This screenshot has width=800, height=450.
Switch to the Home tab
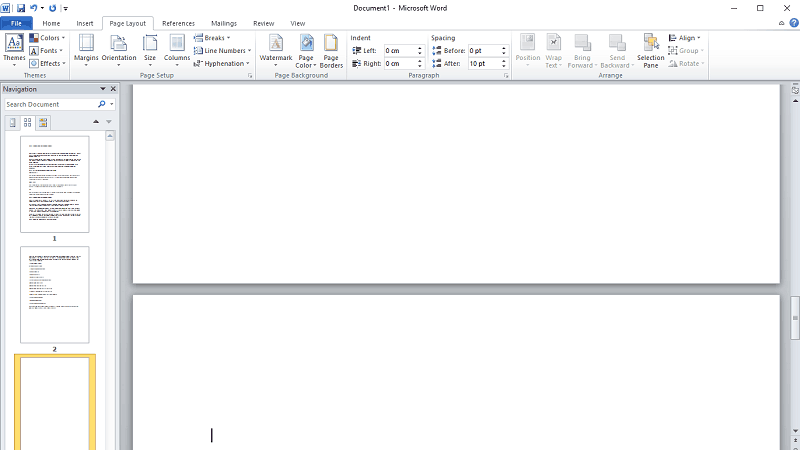[x=51, y=23]
